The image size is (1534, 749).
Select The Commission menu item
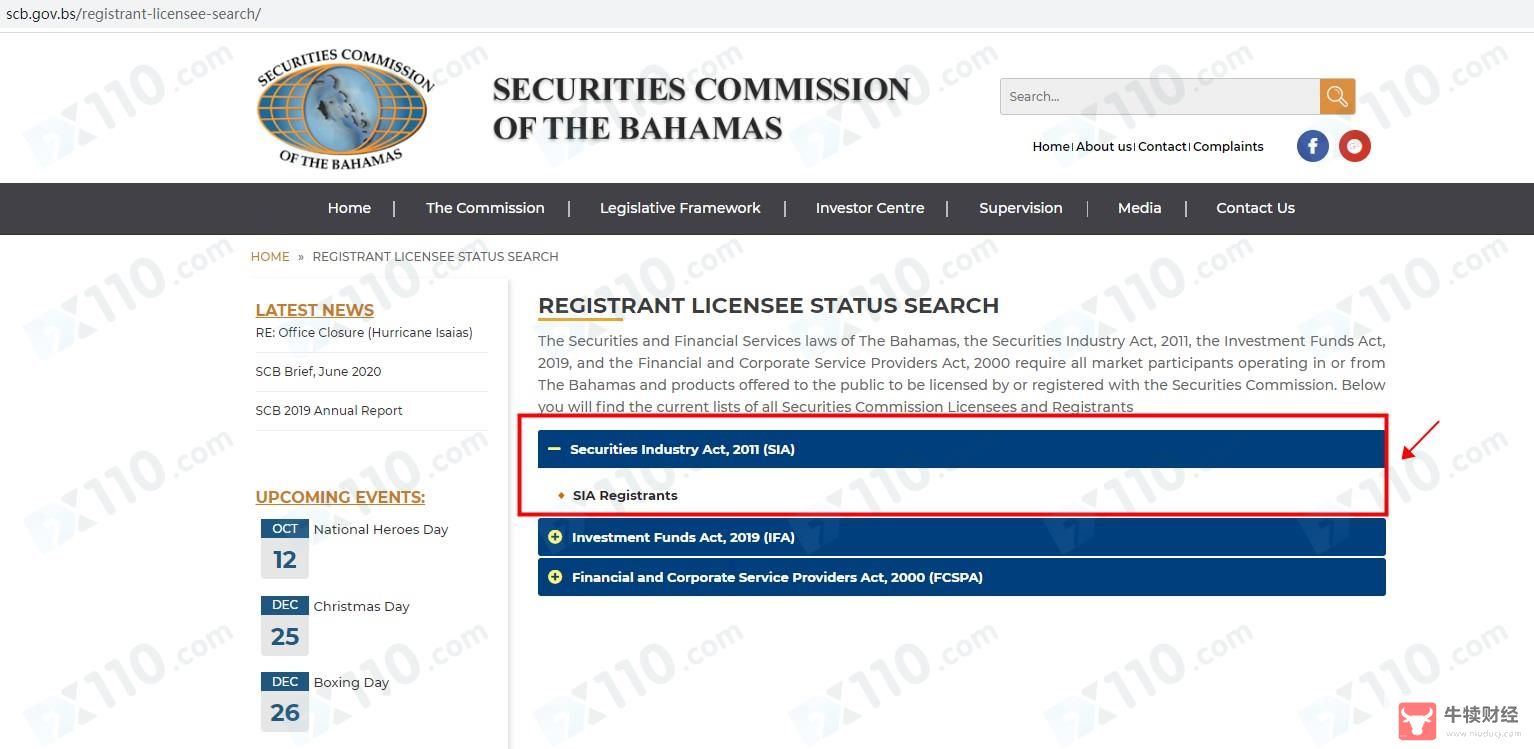[485, 208]
